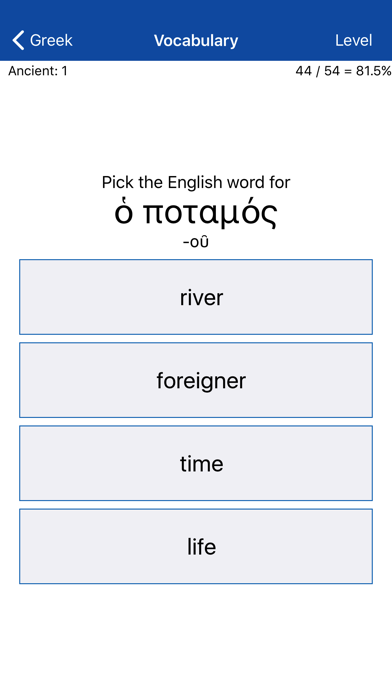Go back to the Greek screen

tap(42, 40)
